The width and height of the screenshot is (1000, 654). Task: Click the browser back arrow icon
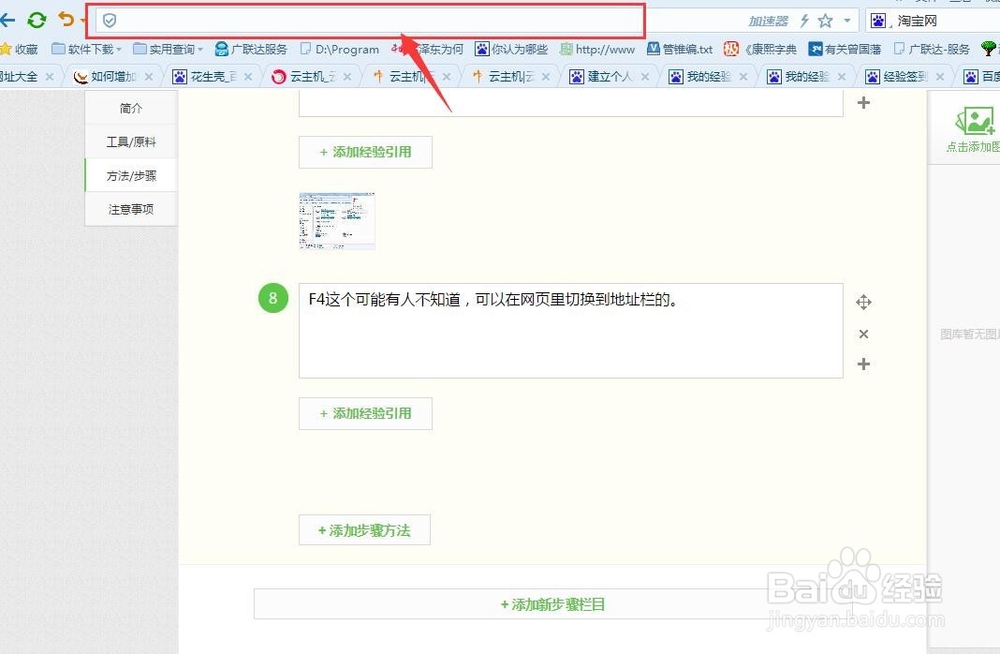(8, 18)
